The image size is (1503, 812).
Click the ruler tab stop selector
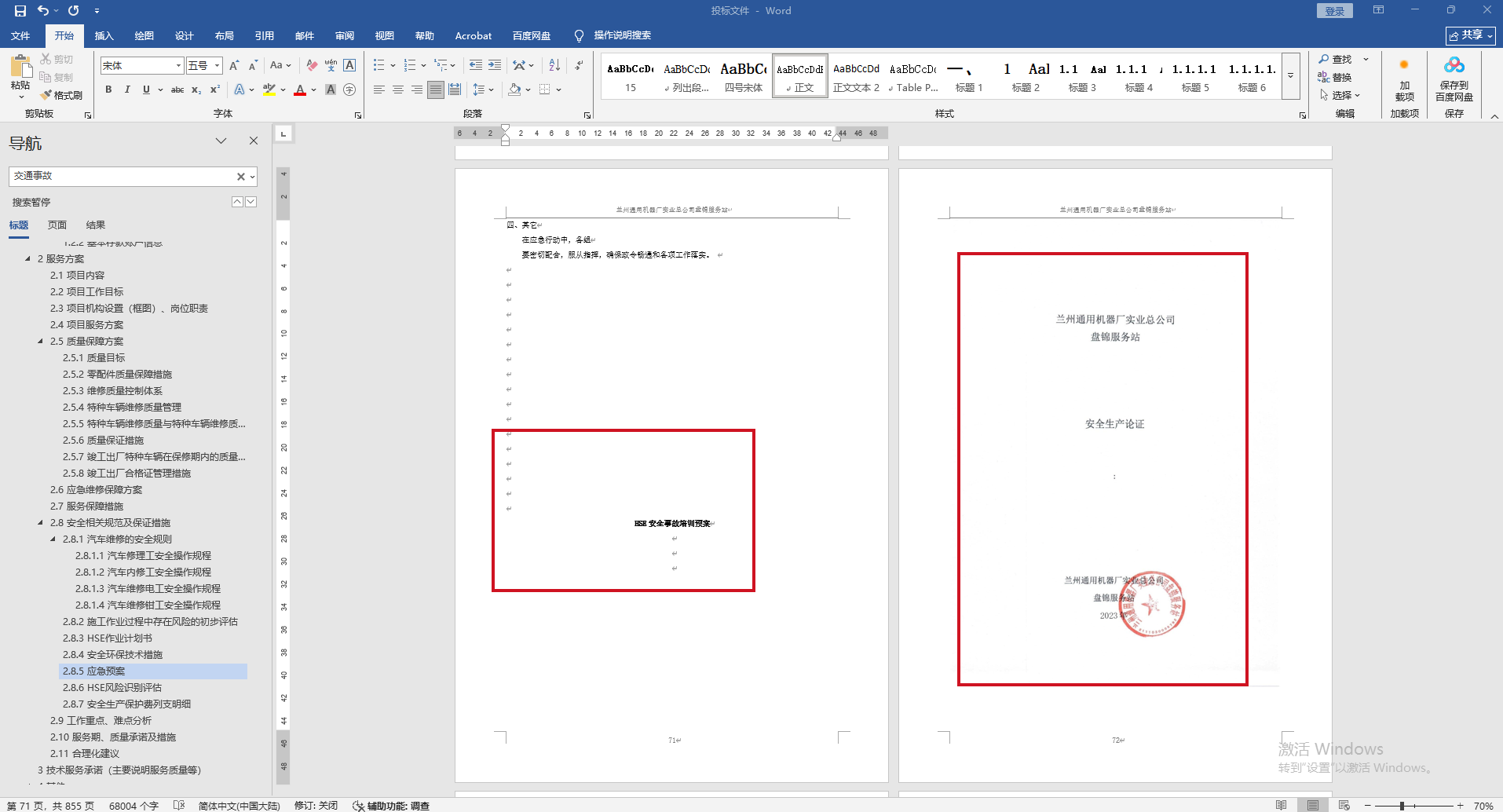283,134
